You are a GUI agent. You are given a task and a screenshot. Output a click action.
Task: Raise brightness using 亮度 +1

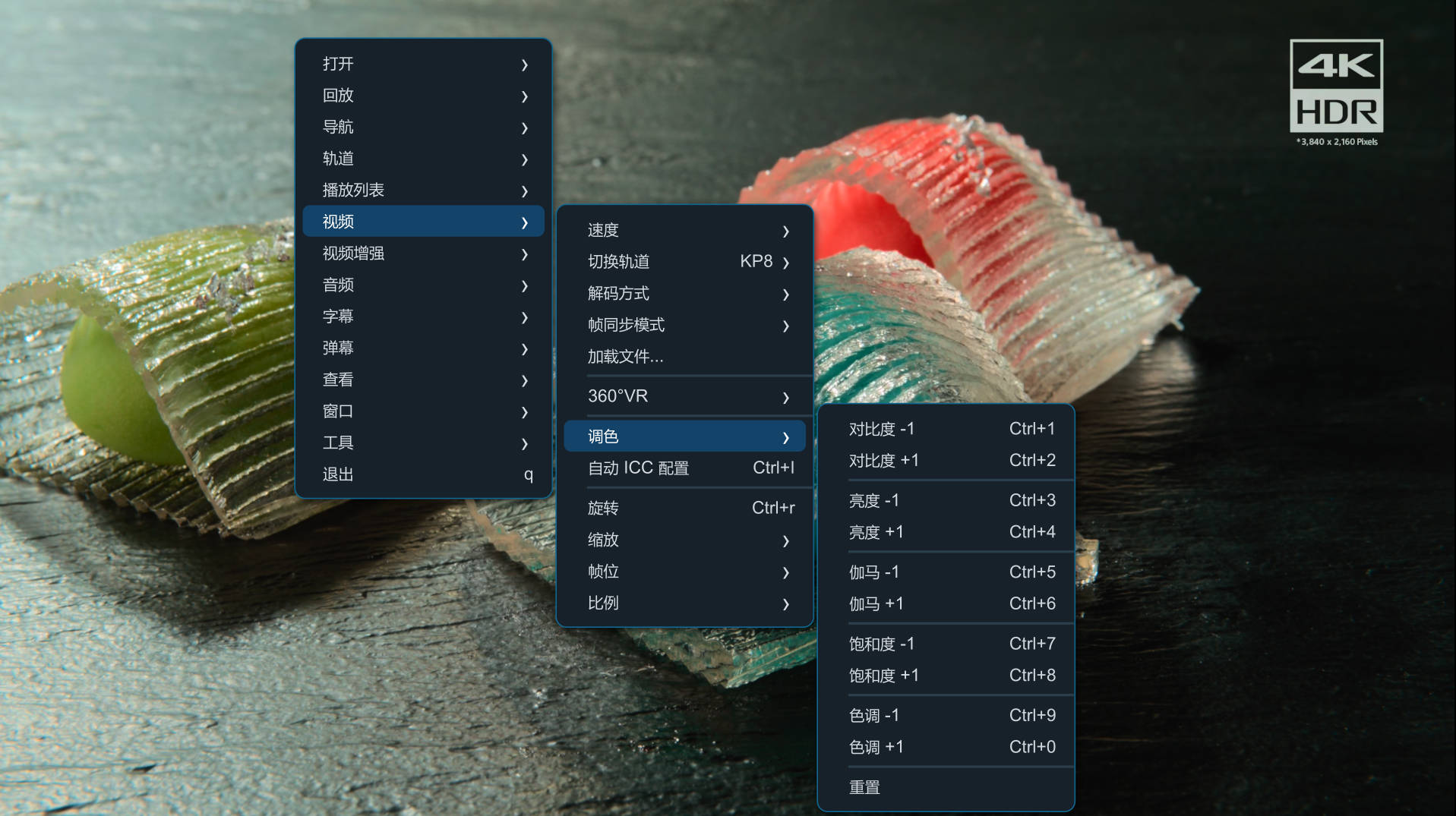(x=946, y=532)
